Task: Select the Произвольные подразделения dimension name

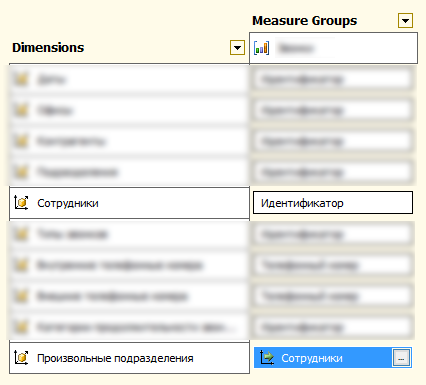Action: click(115, 358)
